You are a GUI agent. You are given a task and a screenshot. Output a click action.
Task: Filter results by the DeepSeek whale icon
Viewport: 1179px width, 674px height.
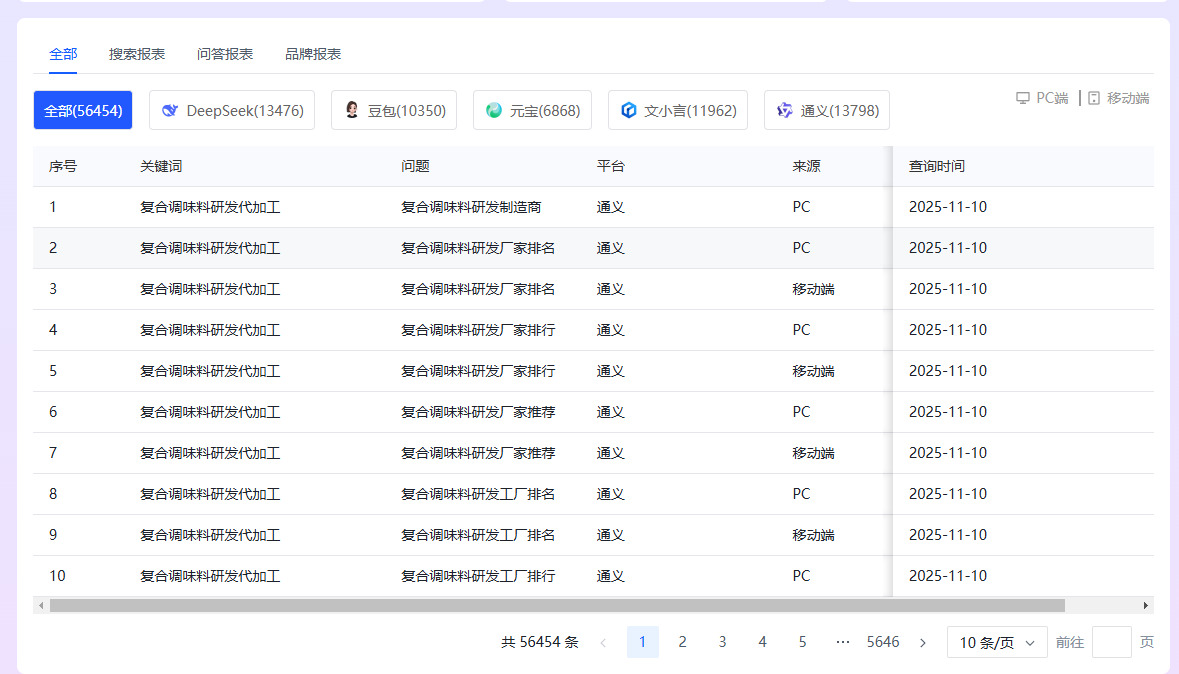tap(168, 110)
